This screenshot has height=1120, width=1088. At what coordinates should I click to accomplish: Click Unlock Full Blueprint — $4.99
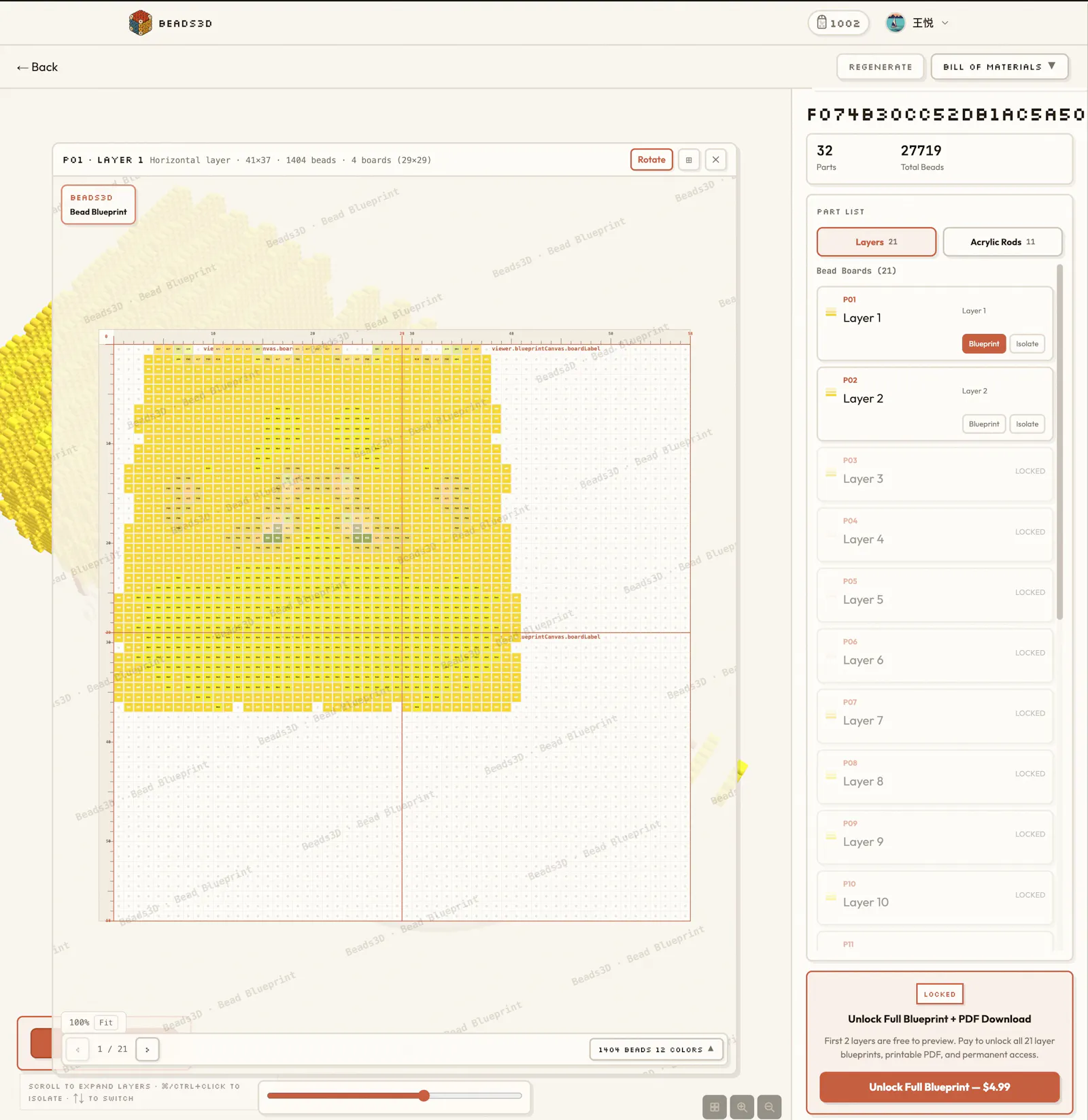[939, 1087]
